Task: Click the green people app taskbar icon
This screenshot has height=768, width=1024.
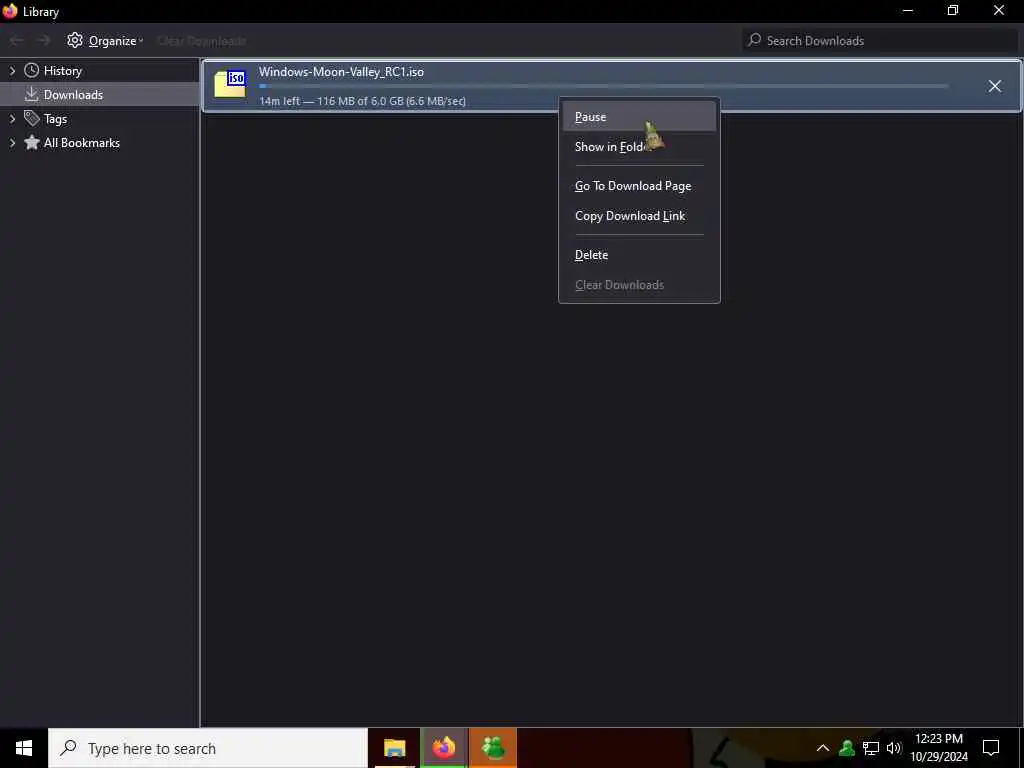Action: (493, 748)
